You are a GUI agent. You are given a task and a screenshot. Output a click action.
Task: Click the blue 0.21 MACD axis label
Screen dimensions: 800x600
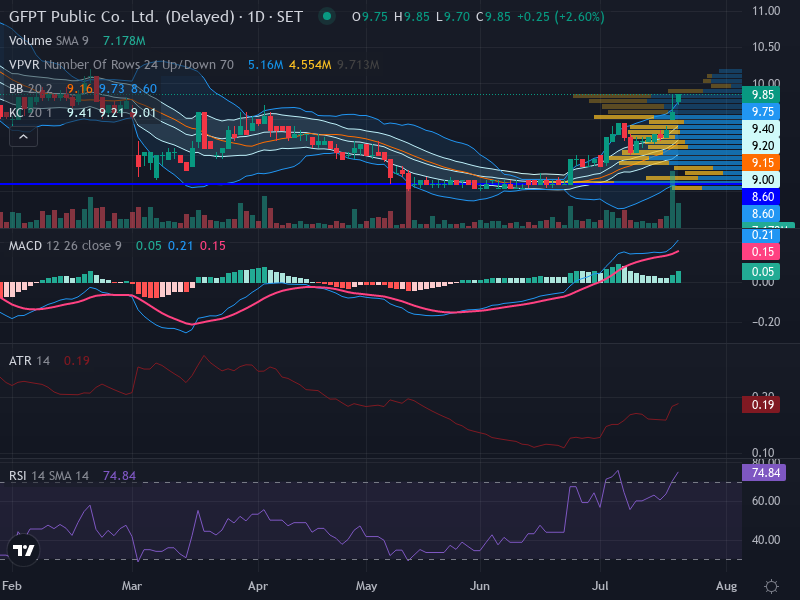click(762, 235)
